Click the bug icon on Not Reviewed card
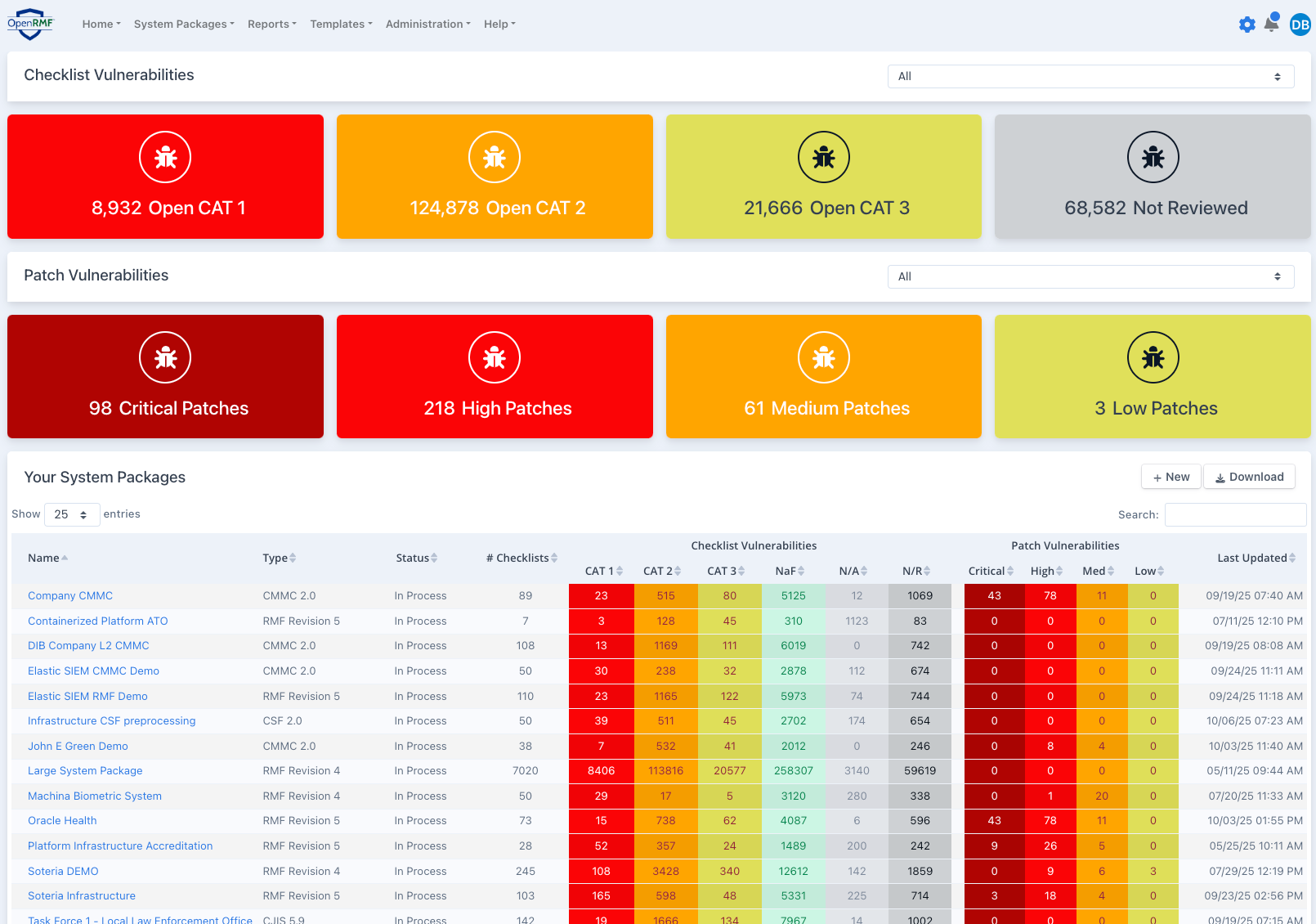This screenshot has height=924, width=1316. pos(1153,156)
